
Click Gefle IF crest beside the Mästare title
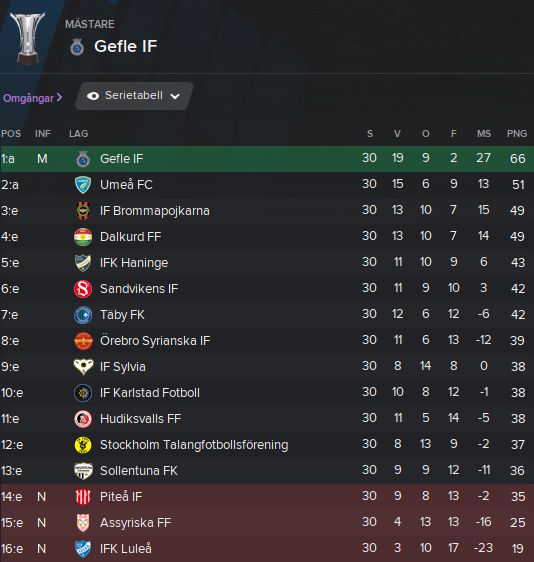77,47
